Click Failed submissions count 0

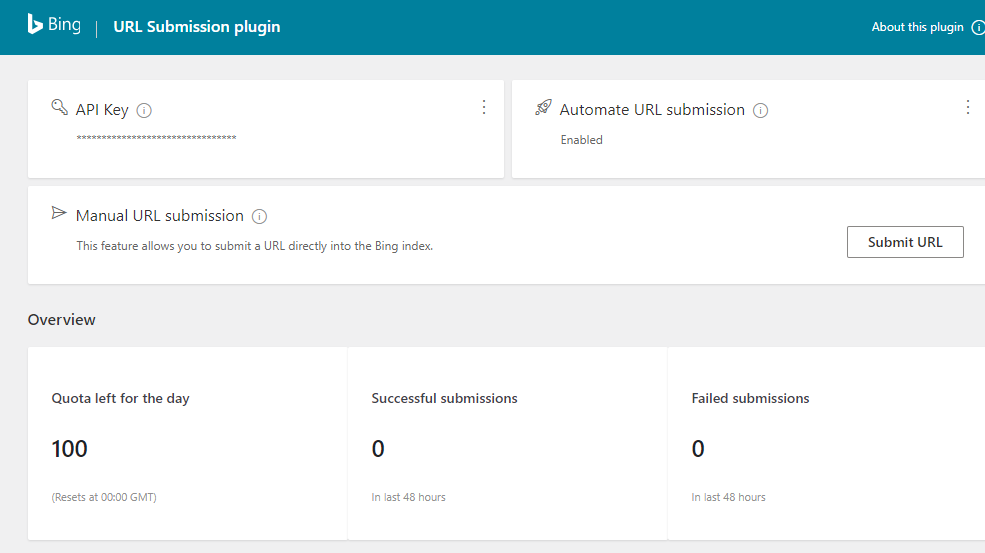(x=698, y=449)
